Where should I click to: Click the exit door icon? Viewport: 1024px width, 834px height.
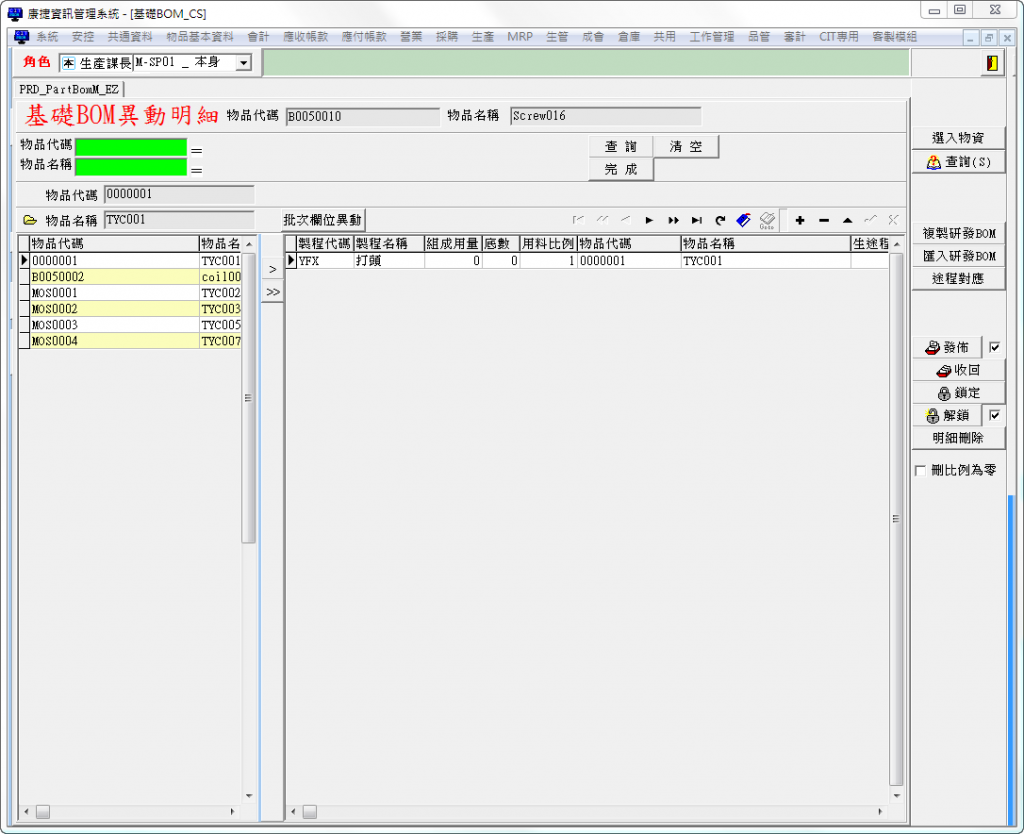(991, 63)
